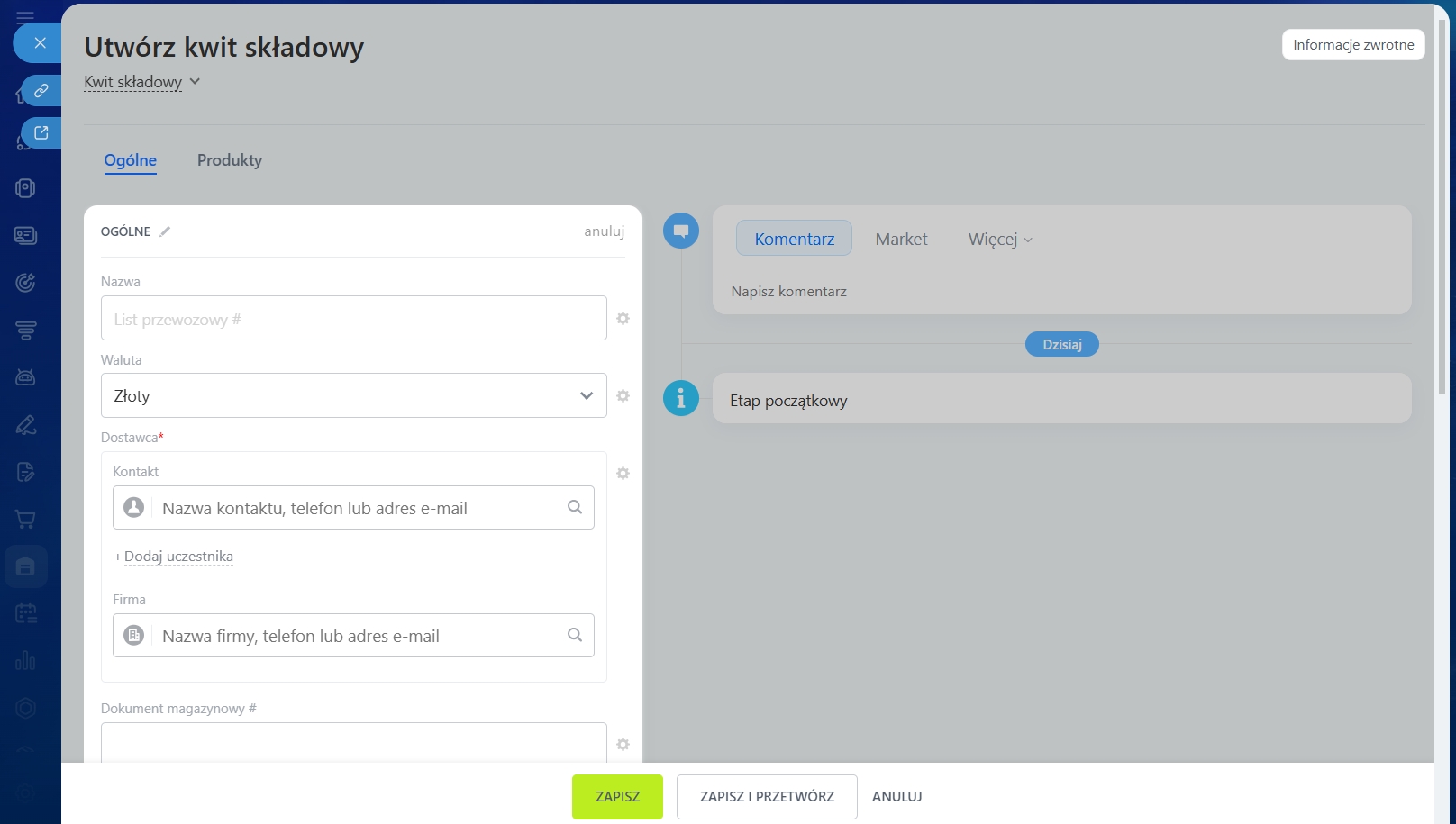
Task: Switch to the Produkty tab
Action: (x=230, y=160)
